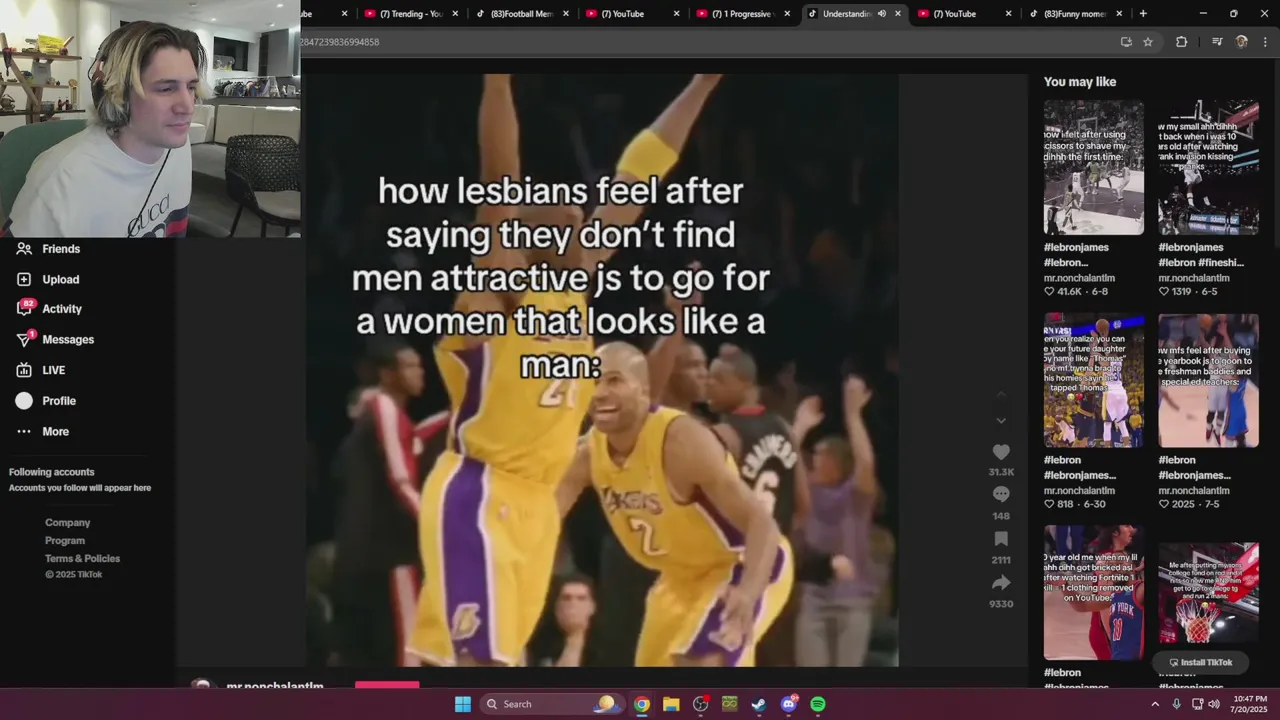Expand the hidden system tray icons chevron
The image size is (1280, 720).
coord(1155,704)
